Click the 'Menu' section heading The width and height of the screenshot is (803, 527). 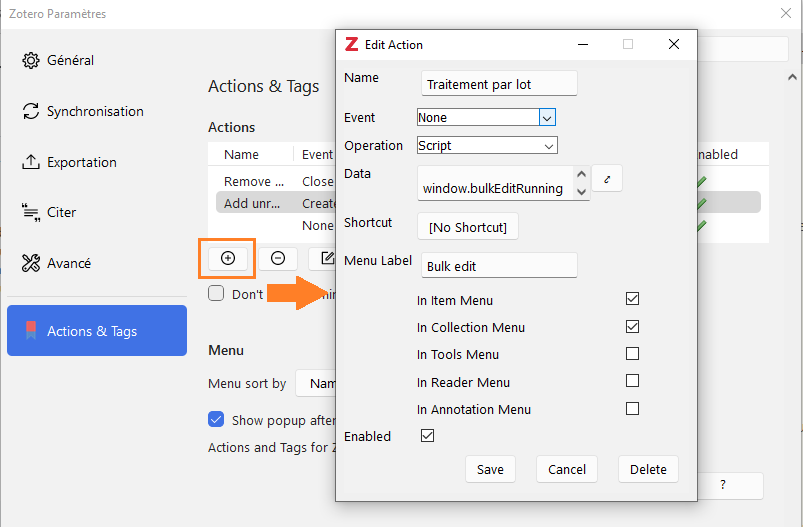(x=226, y=350)
